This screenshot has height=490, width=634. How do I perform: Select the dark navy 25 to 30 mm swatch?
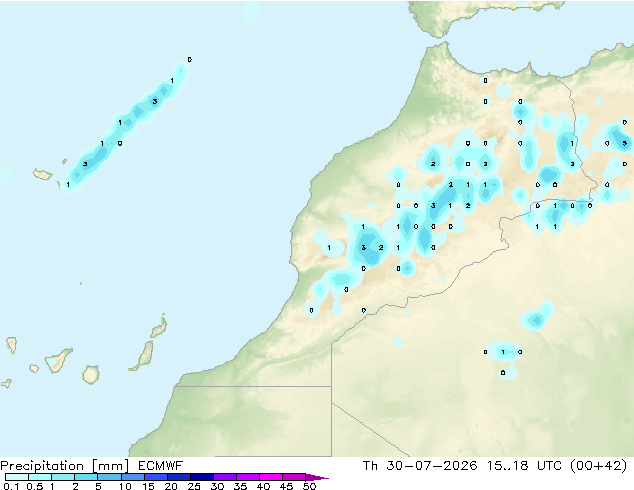tap(202, 477)
